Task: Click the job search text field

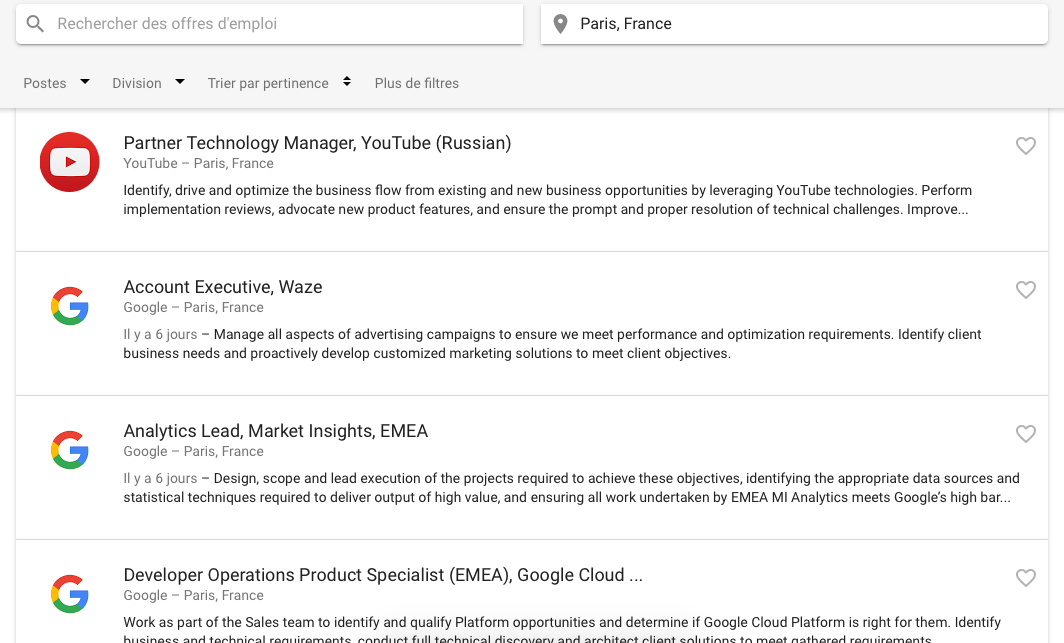Action: click(280, 23)
